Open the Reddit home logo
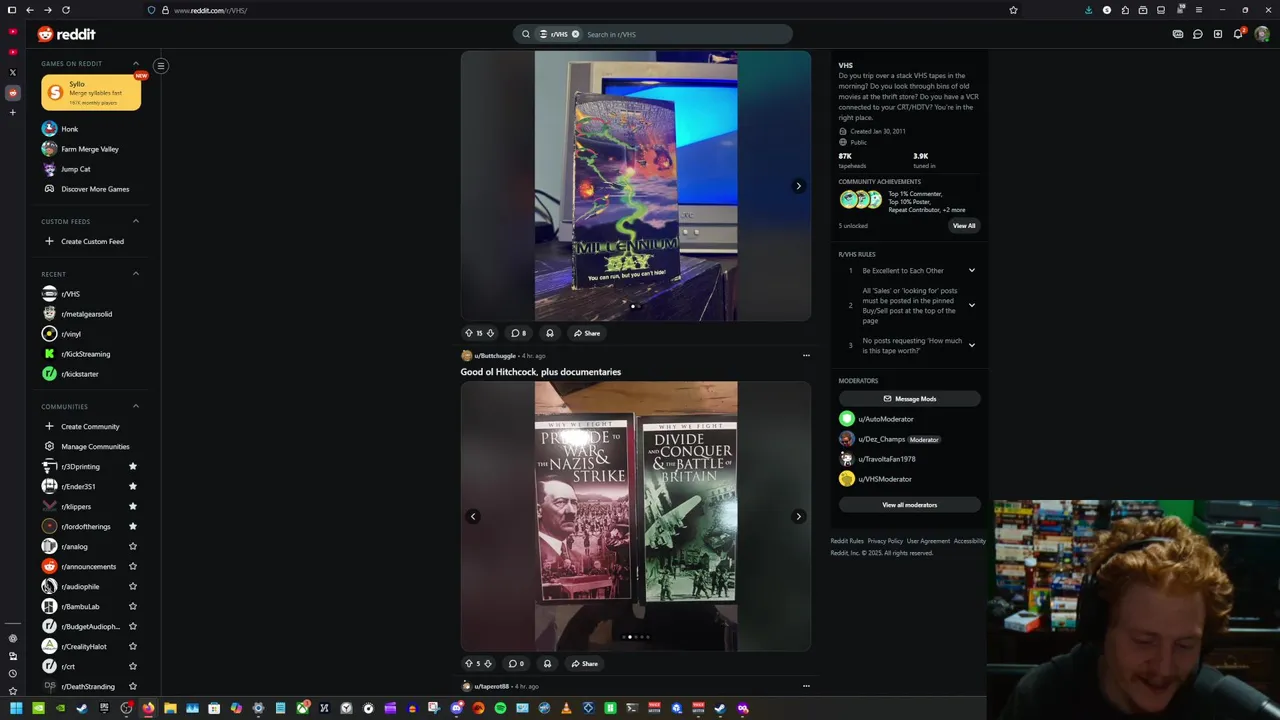The width and height of the screenshot is (1280, 720). click(66, 34)
